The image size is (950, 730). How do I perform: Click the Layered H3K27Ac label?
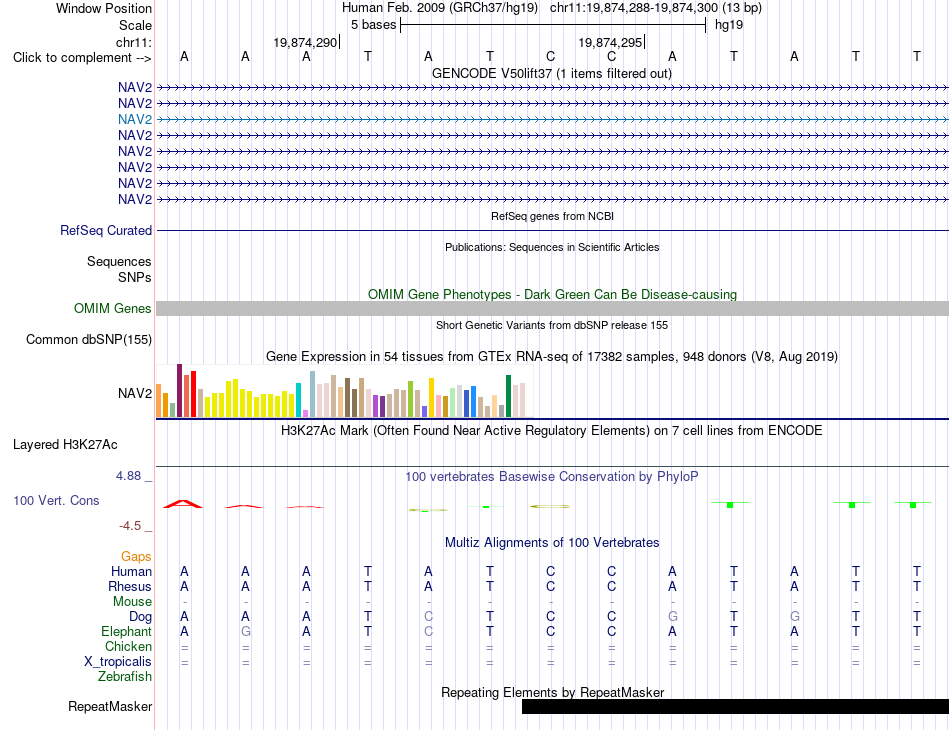click(65, 445)
